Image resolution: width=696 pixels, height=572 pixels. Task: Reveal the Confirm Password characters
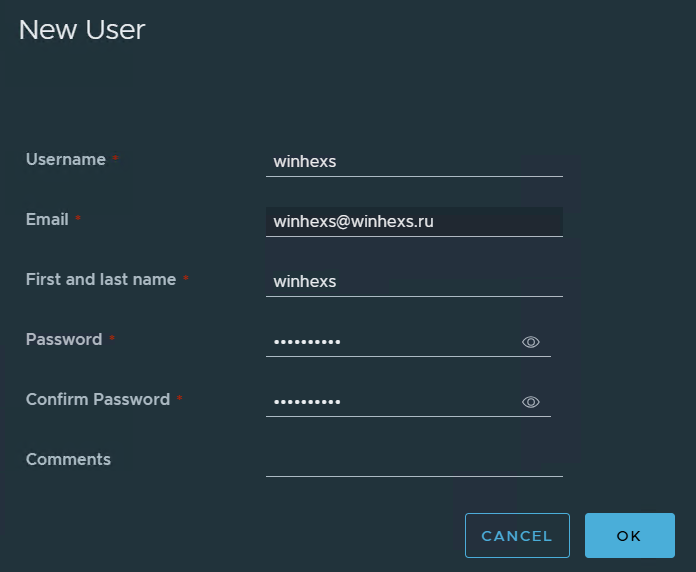(x=530, y=402)
